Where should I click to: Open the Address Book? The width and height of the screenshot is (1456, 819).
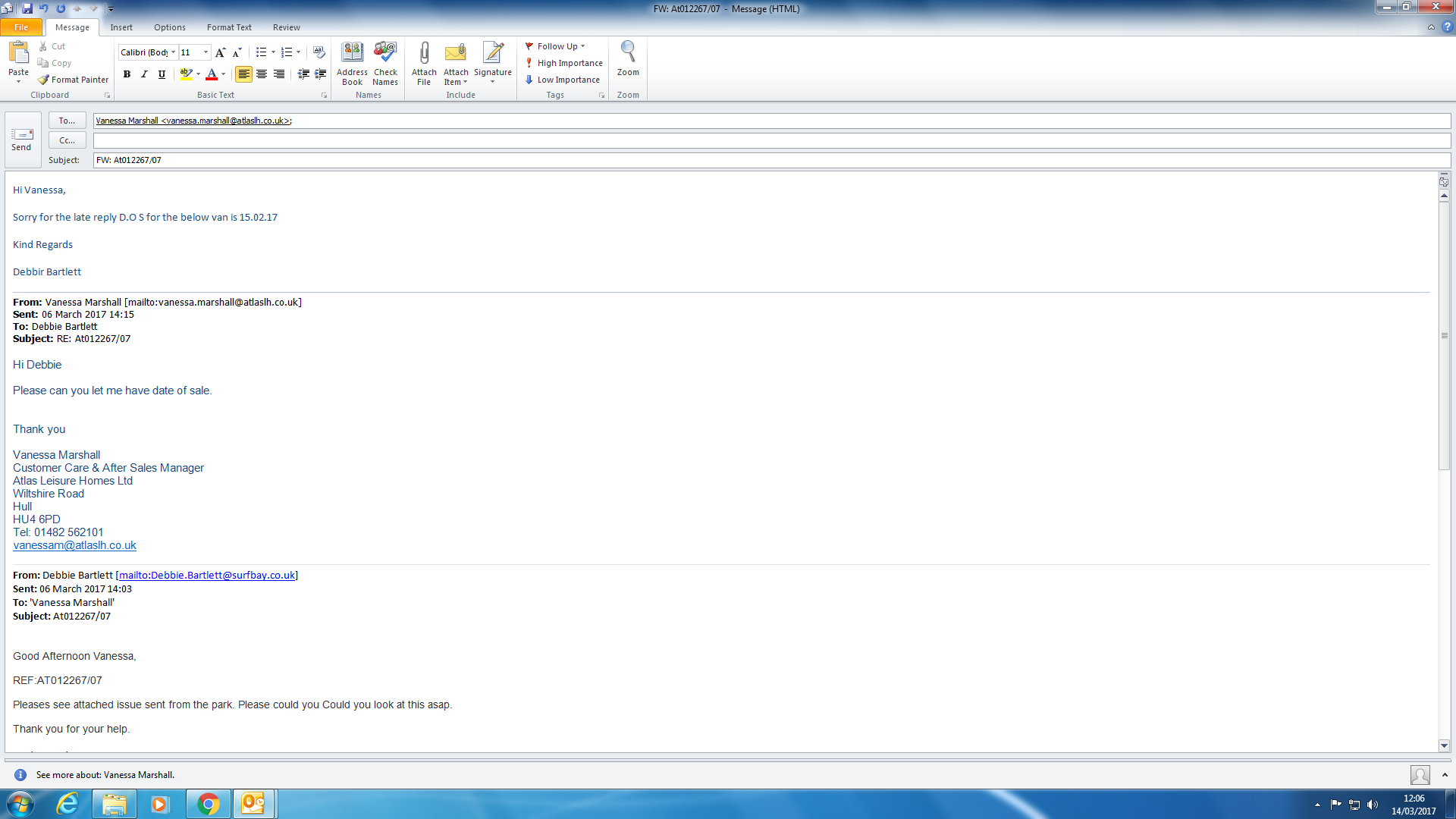pyautogui.click(x=352, y=64)
